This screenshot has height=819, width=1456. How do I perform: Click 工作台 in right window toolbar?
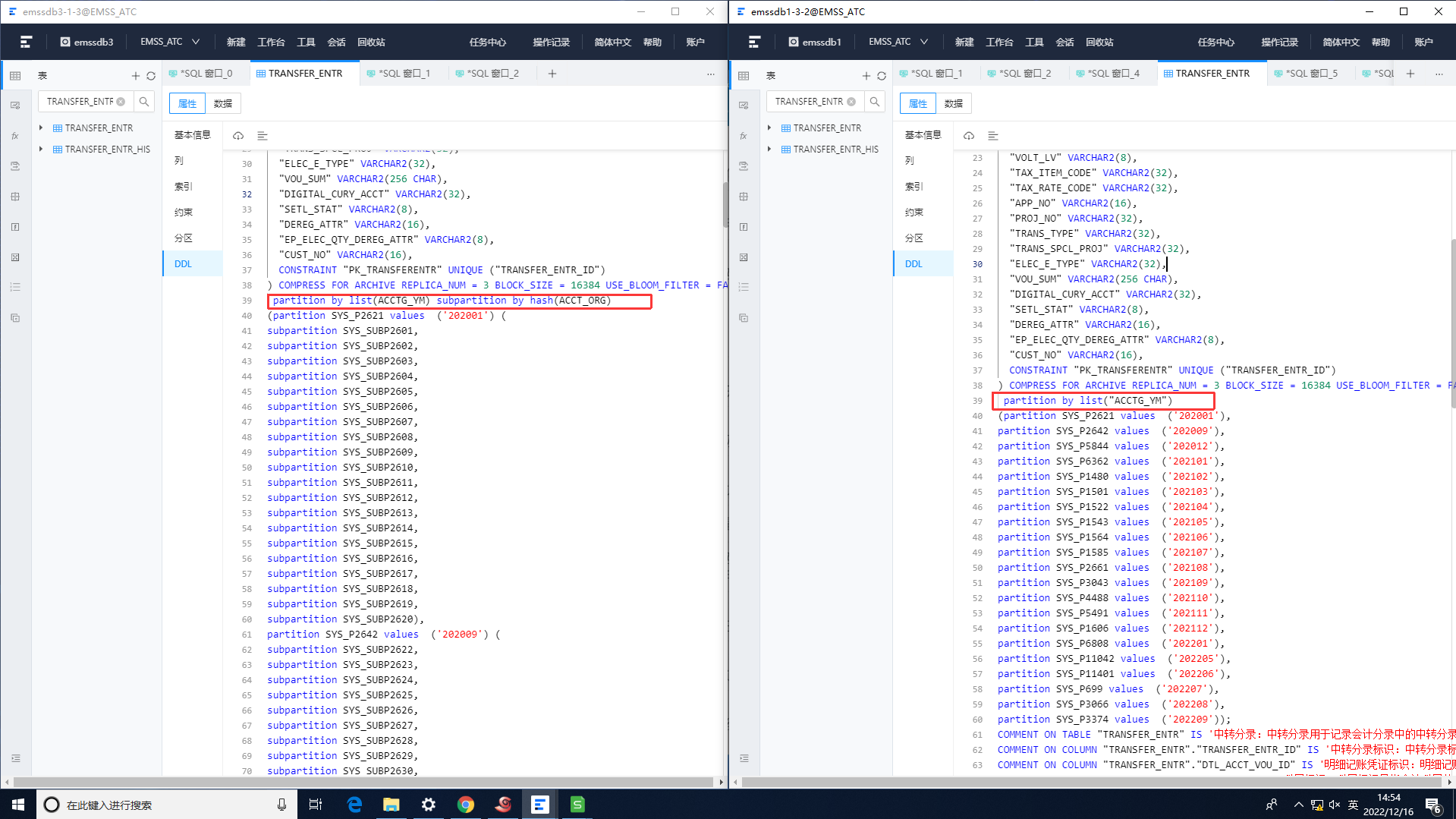pos(999,42)
